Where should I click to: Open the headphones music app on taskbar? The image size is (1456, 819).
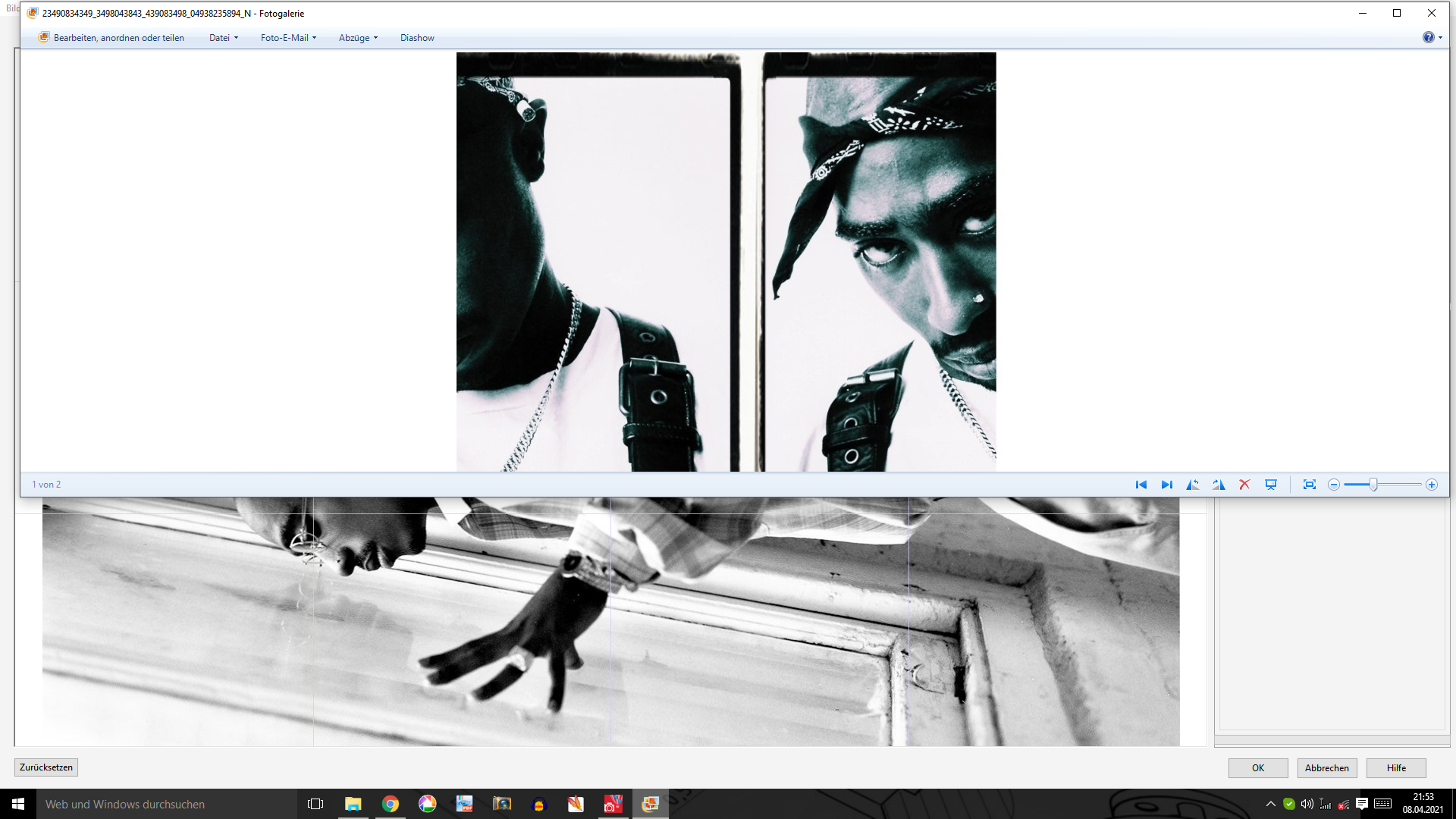(x=539, y=804)
